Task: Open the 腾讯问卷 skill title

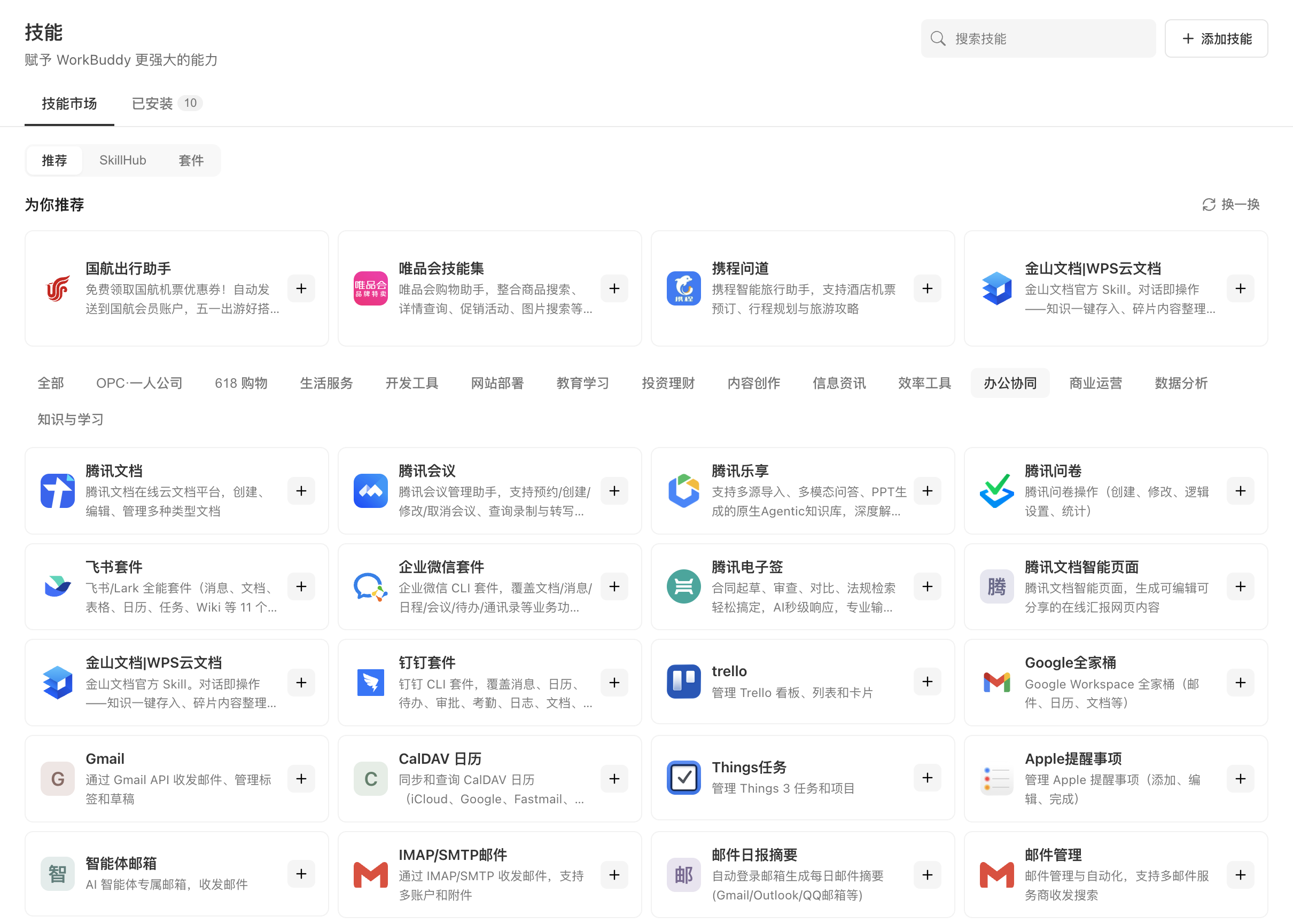Action: pyautogui.click(x=1053, y=471)
